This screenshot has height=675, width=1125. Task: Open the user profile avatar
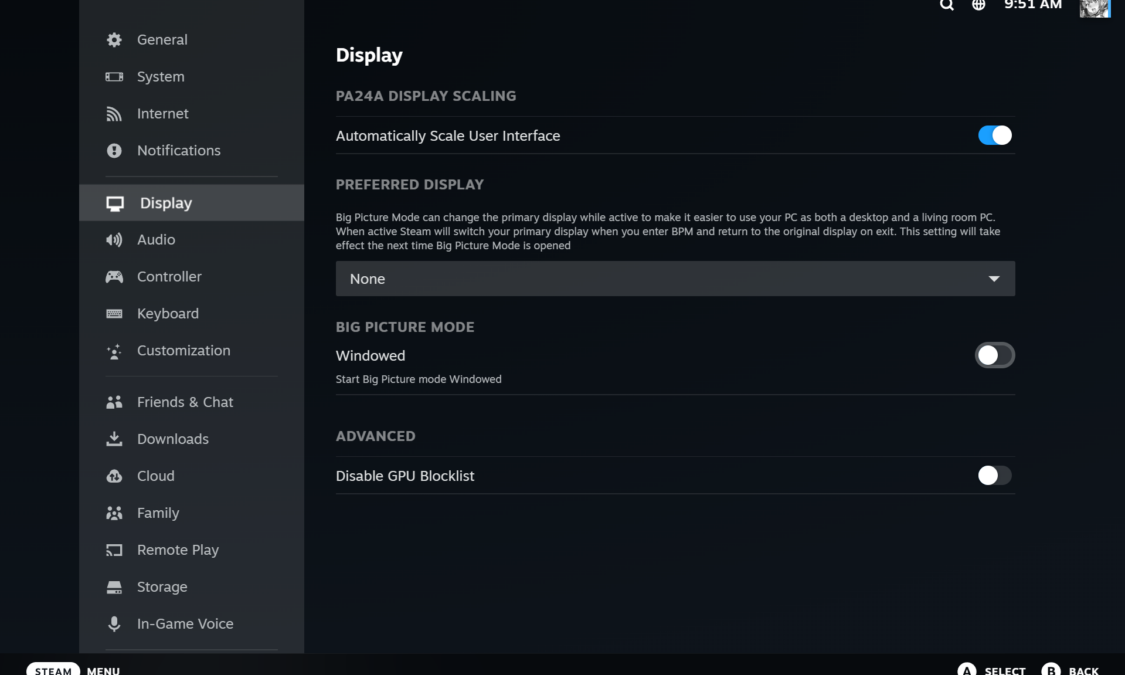click(x=1095, y=8)
